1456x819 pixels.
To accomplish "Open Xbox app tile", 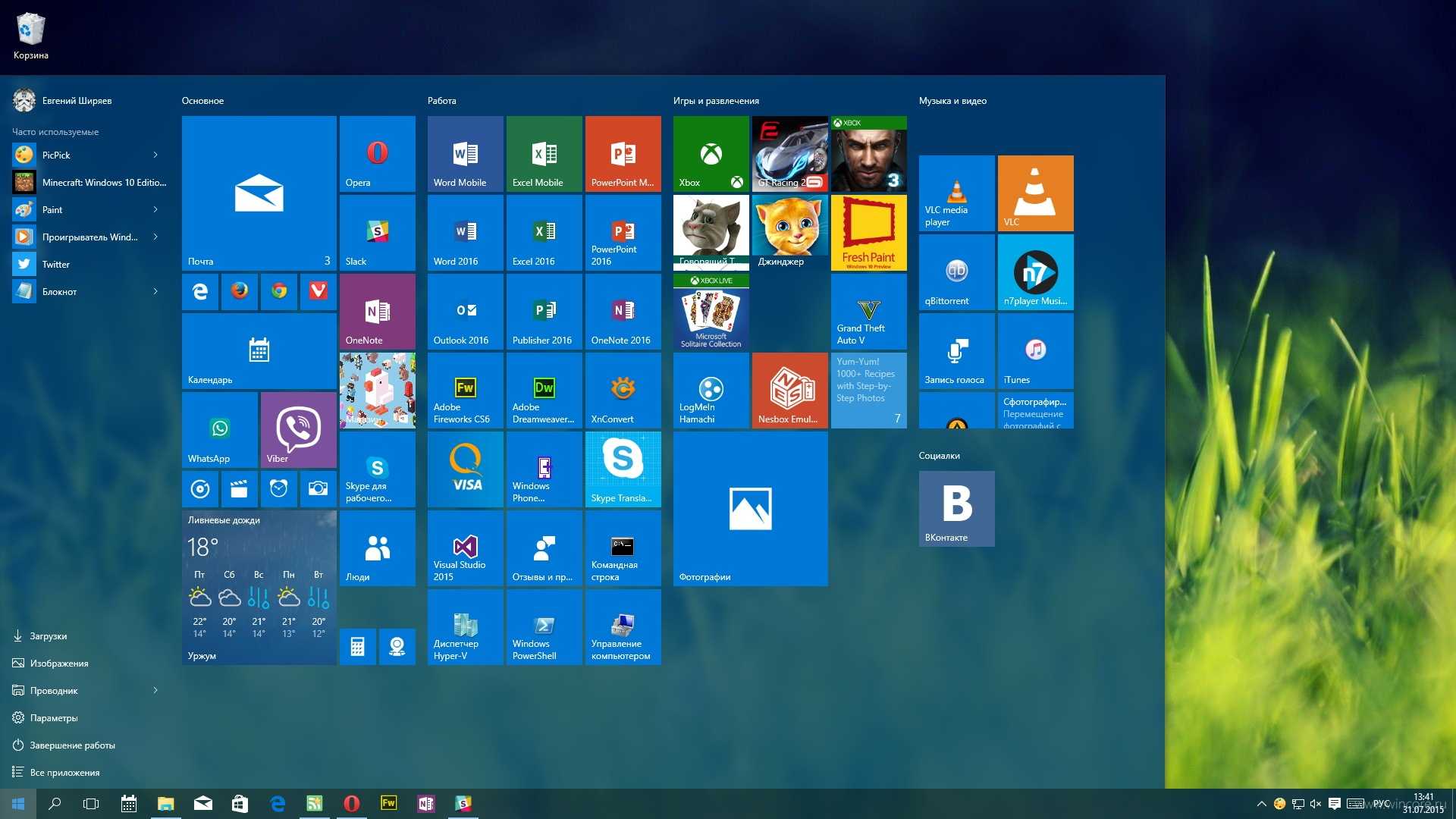I will click(x=710, y=152).
